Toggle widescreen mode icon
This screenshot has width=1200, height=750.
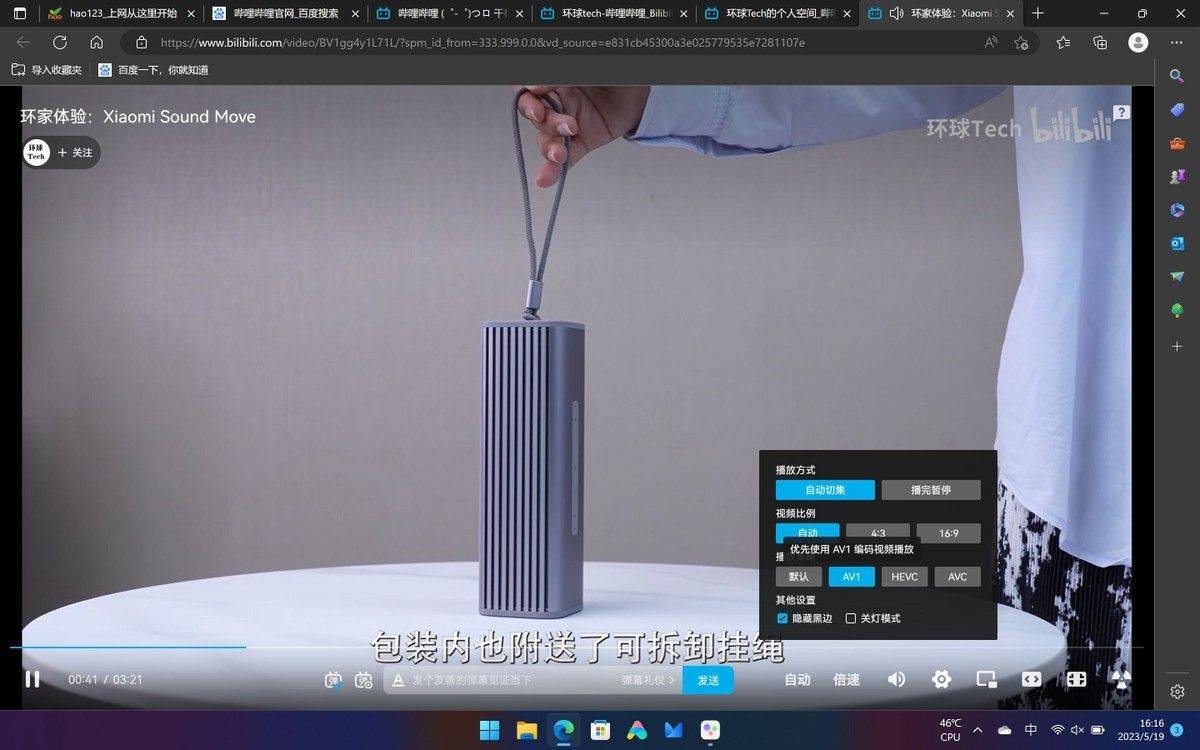(x=1031, y=679)
